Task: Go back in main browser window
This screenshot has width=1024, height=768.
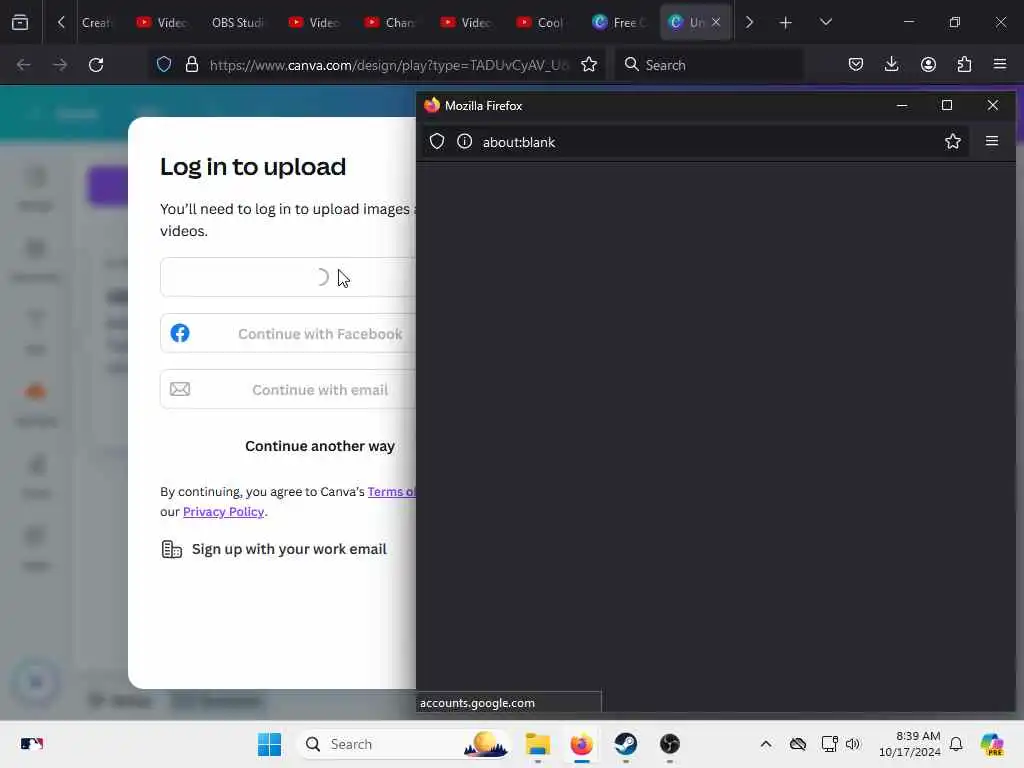Action: tap(24, 65)
